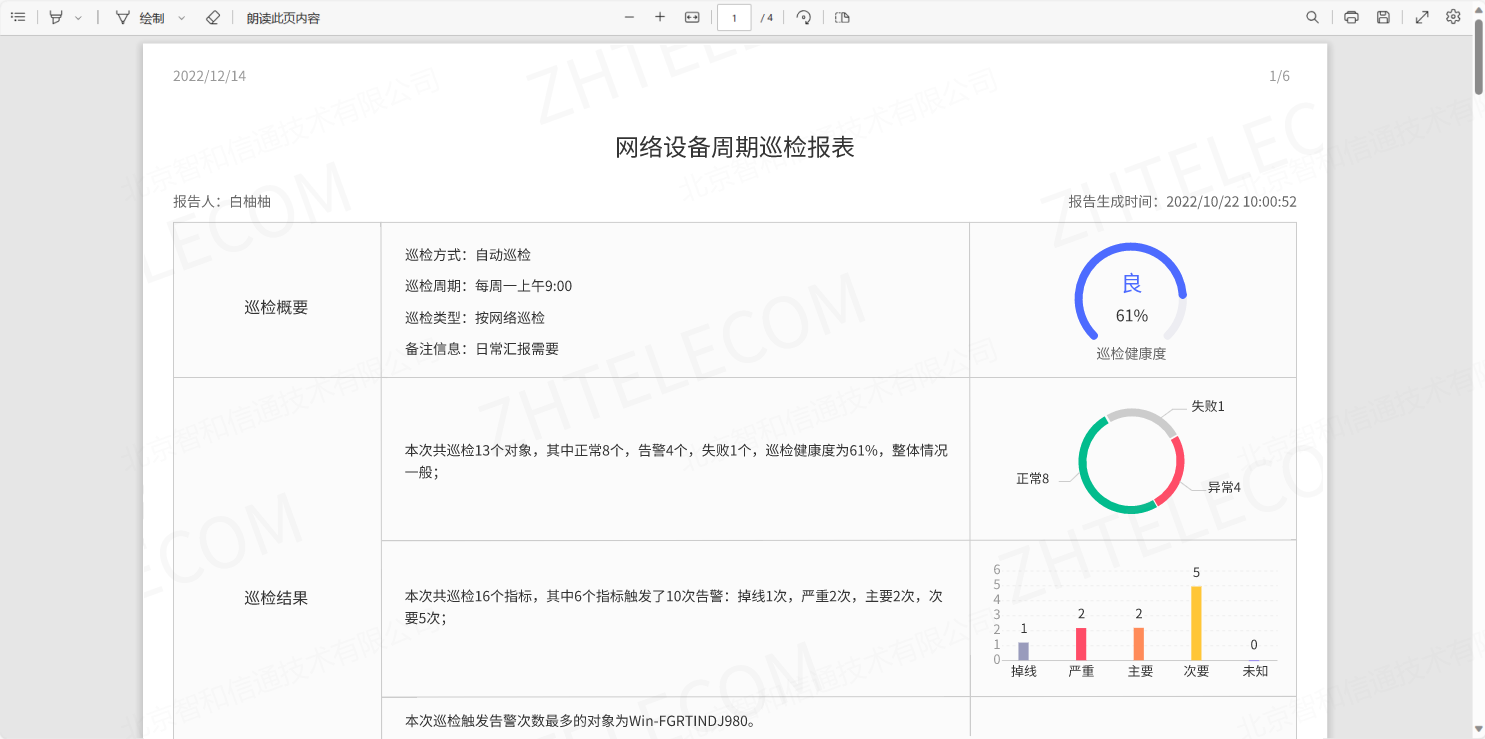1485x739 pixels.
Task: Click the line 备注信息：日常汇报需要
Action: coord(482,349)
